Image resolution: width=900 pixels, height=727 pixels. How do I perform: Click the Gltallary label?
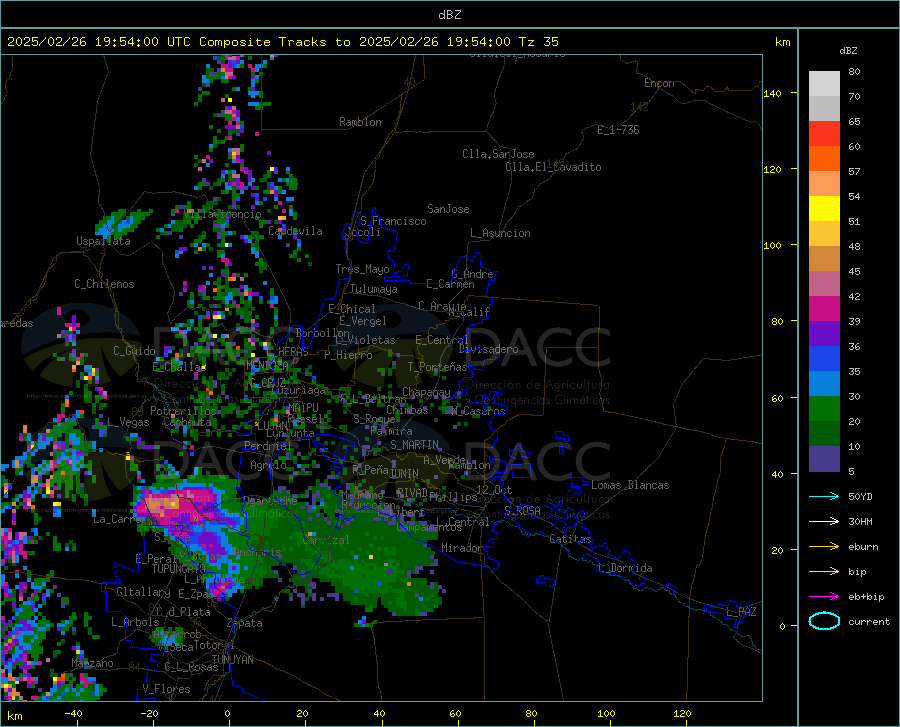143,592
